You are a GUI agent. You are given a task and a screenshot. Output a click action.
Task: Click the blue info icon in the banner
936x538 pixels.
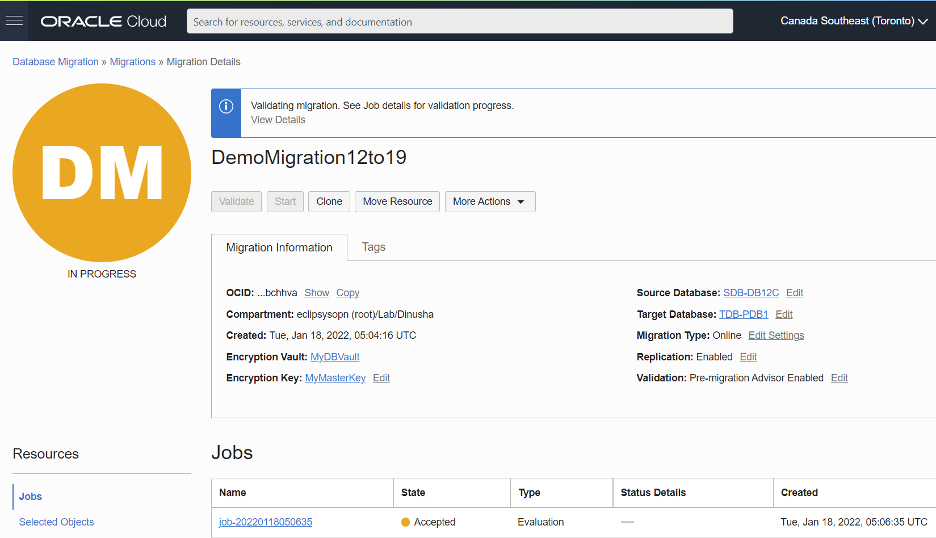(226, 106)
